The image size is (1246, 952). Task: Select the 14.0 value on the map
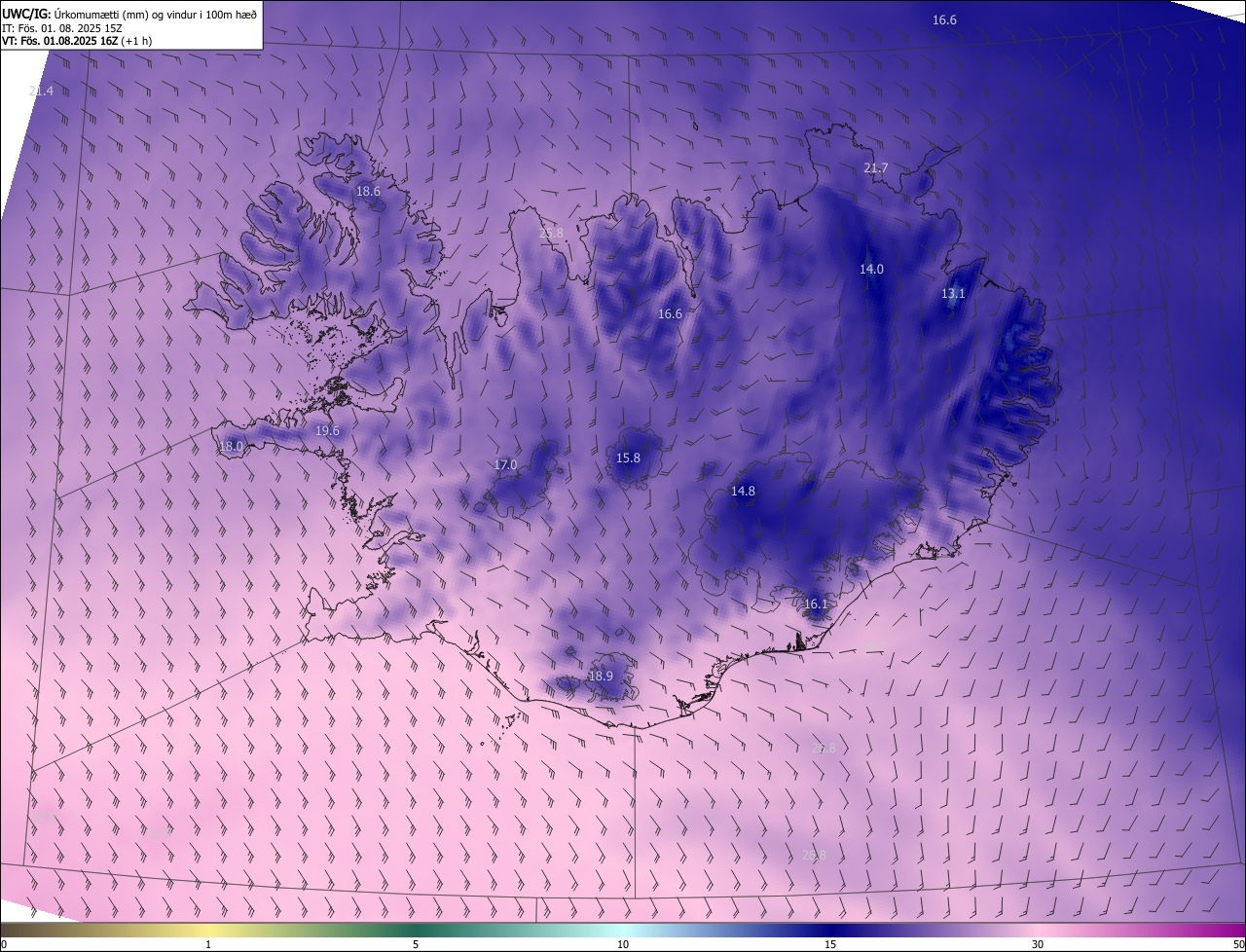[871, 270]
